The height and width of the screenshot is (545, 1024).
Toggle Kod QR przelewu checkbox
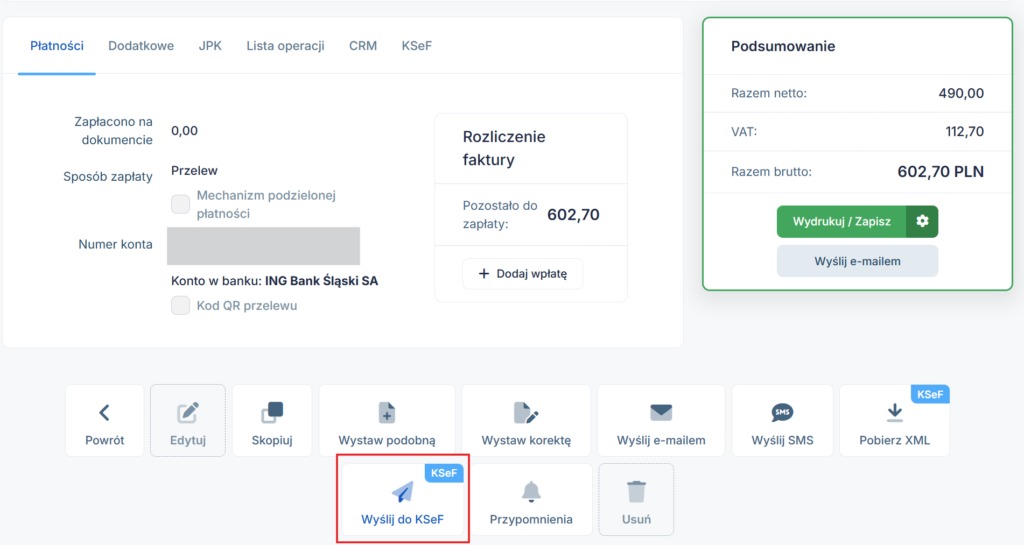click(x=181, y=306)
